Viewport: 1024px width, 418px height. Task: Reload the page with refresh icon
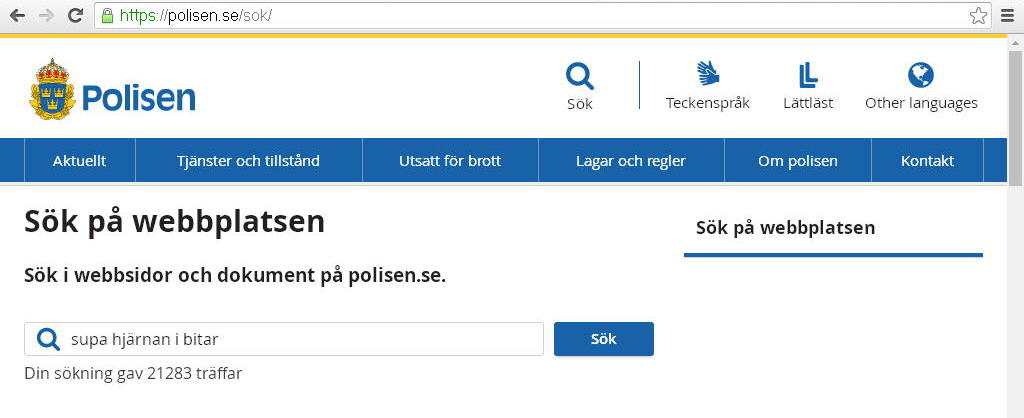76,16
